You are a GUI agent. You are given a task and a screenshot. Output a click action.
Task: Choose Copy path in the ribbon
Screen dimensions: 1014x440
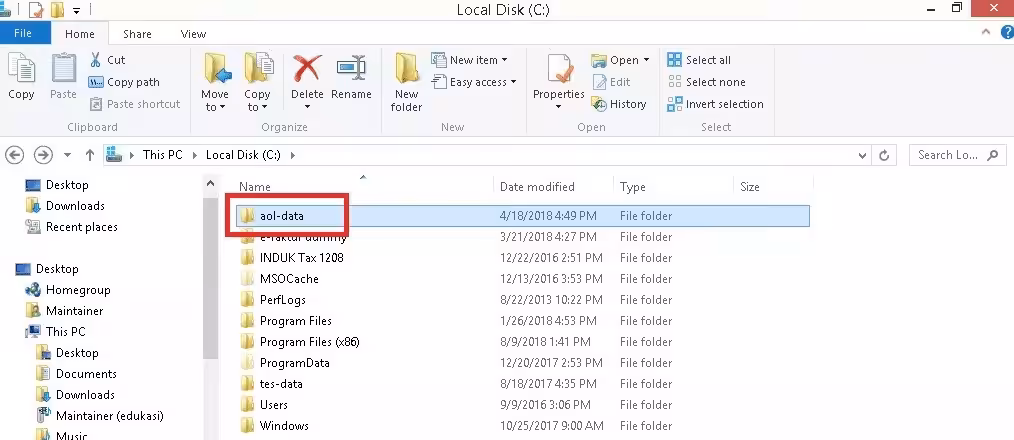(x=124, y=82)
